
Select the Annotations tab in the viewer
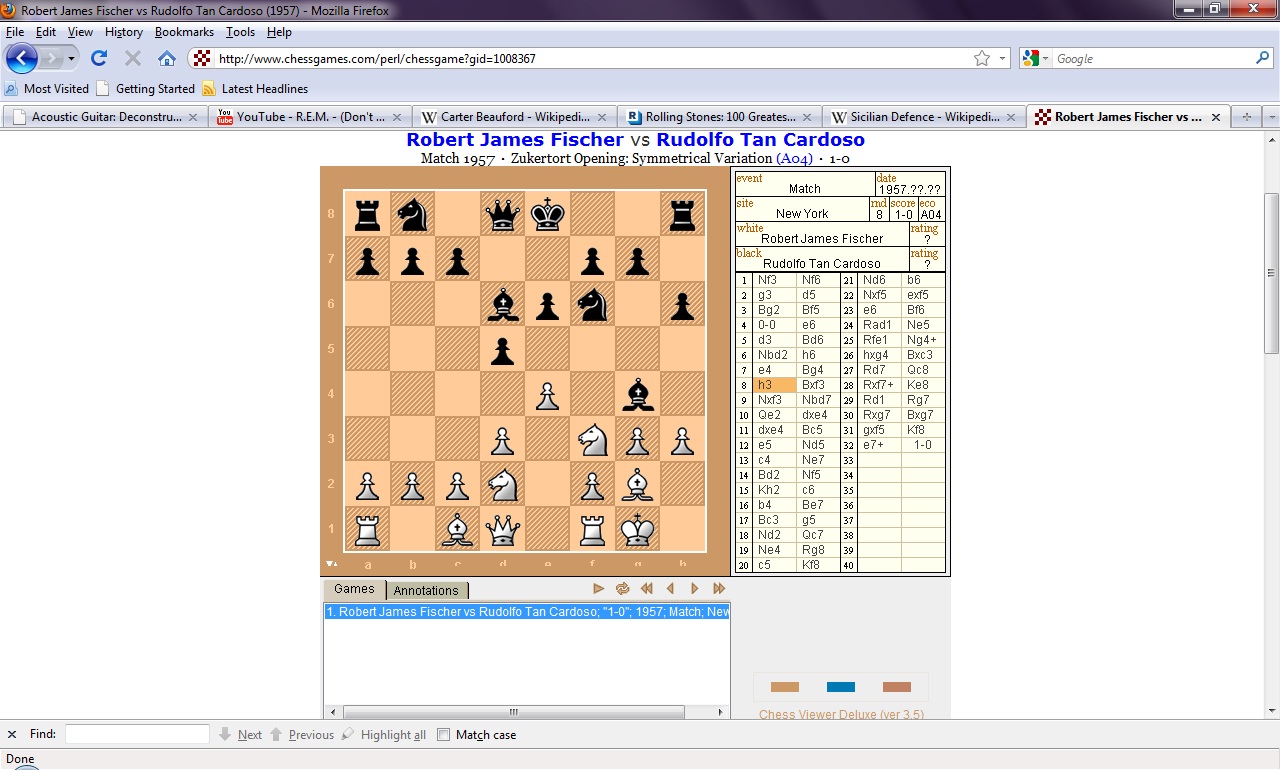(426, 591)
